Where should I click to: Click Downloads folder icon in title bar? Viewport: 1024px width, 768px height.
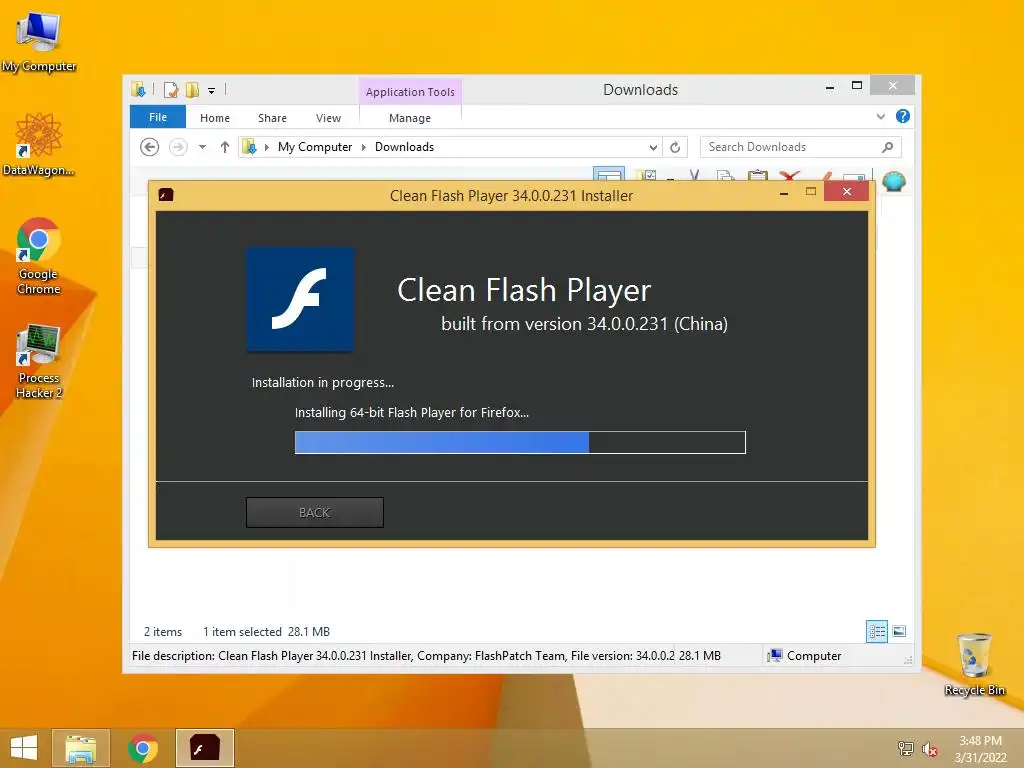(x=138, y=89)
